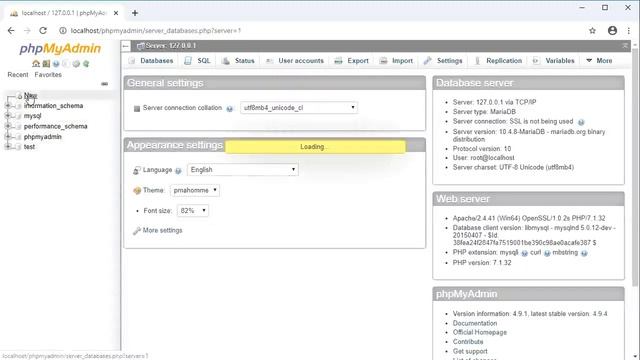This screenshot has width=640, height=360.
Task: Open the Import tab
Action: point(396,60)
